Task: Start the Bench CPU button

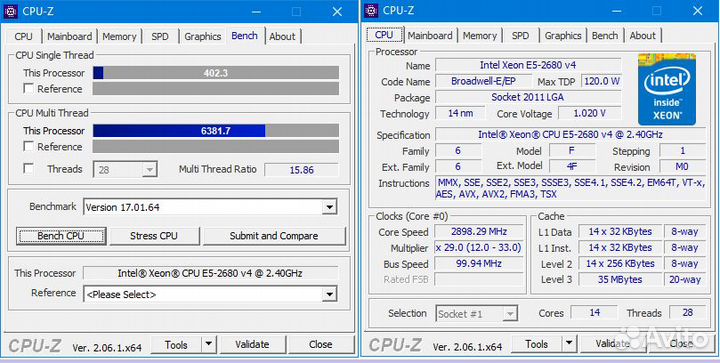Action: click(61, 236)
